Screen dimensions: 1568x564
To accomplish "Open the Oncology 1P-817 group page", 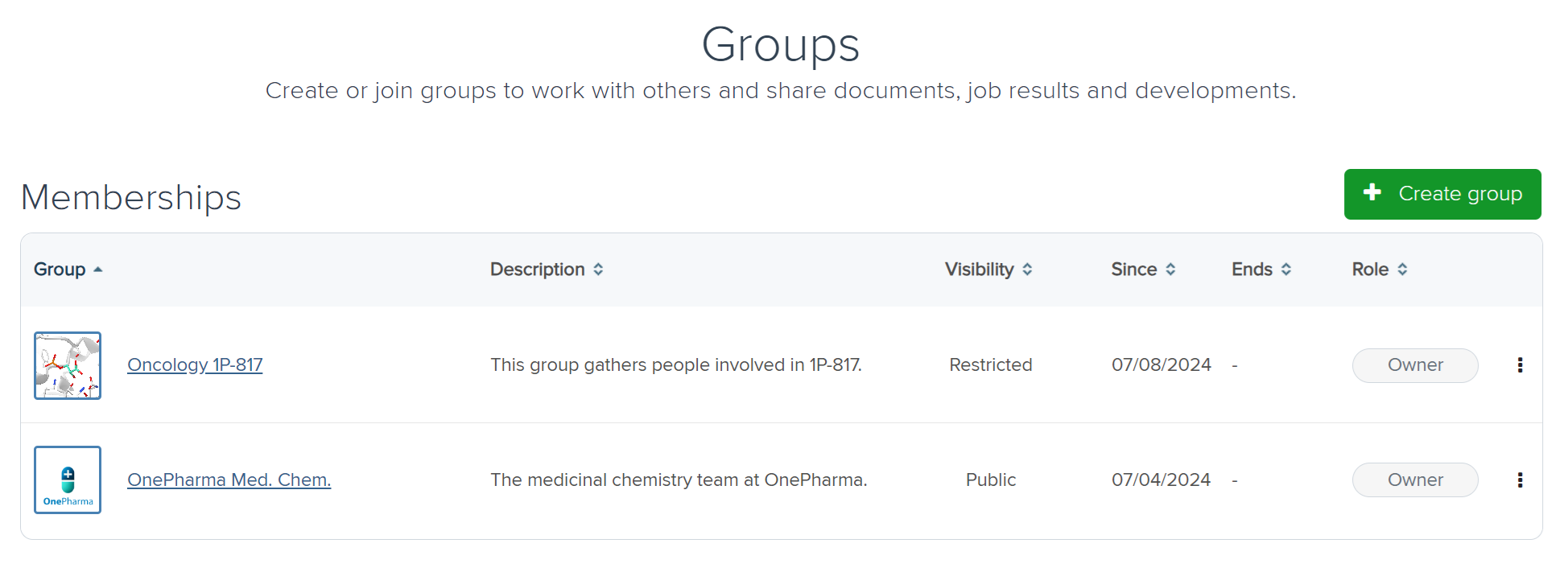I will [x=194, y=364].
